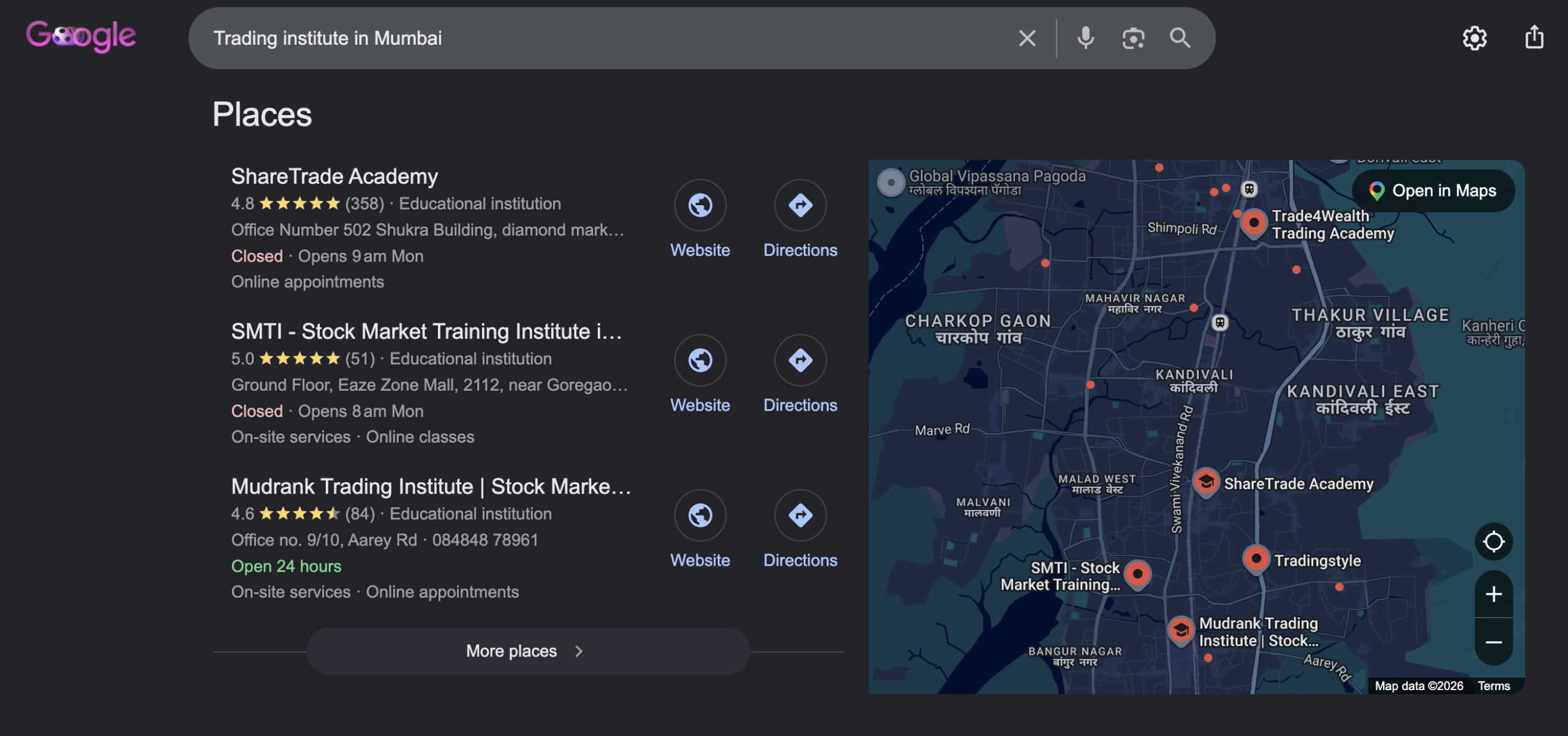The width and height of the screenshot is (1568, 736).
Task: Click the Google logo
Action: click(x=81, y=37)
